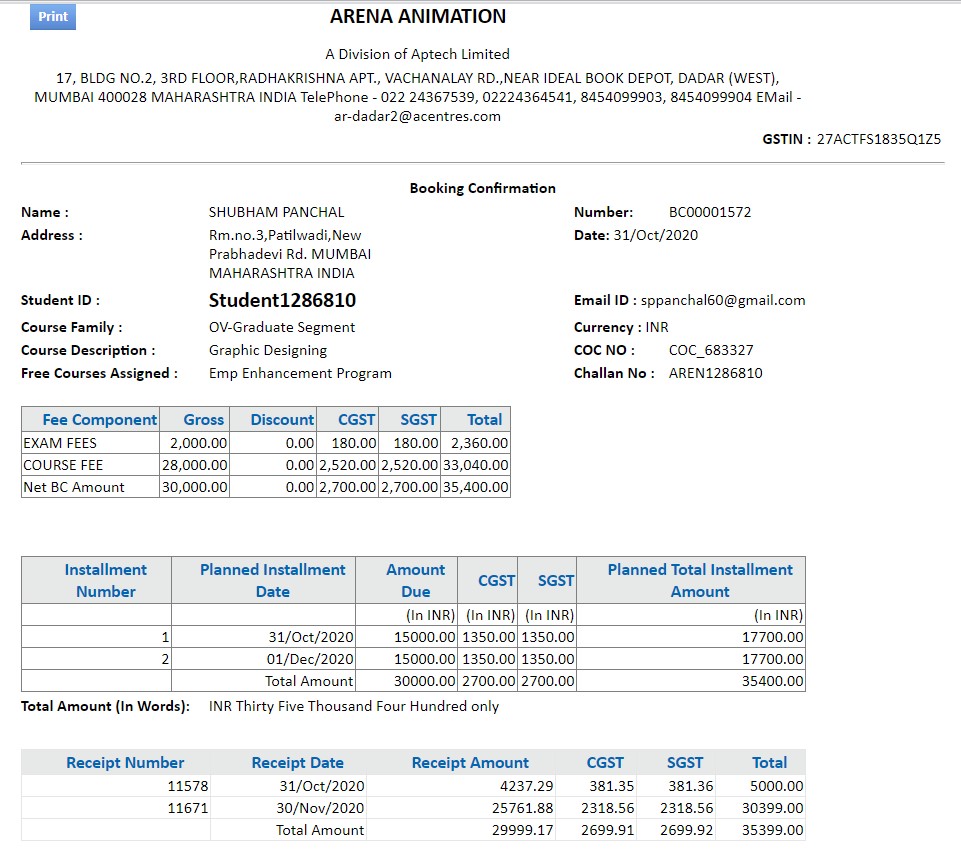The height and width of the screenshot is (853, 961).
Task: Select the ARENA ANIMATION heading
Action: click(x=418, y=17)
